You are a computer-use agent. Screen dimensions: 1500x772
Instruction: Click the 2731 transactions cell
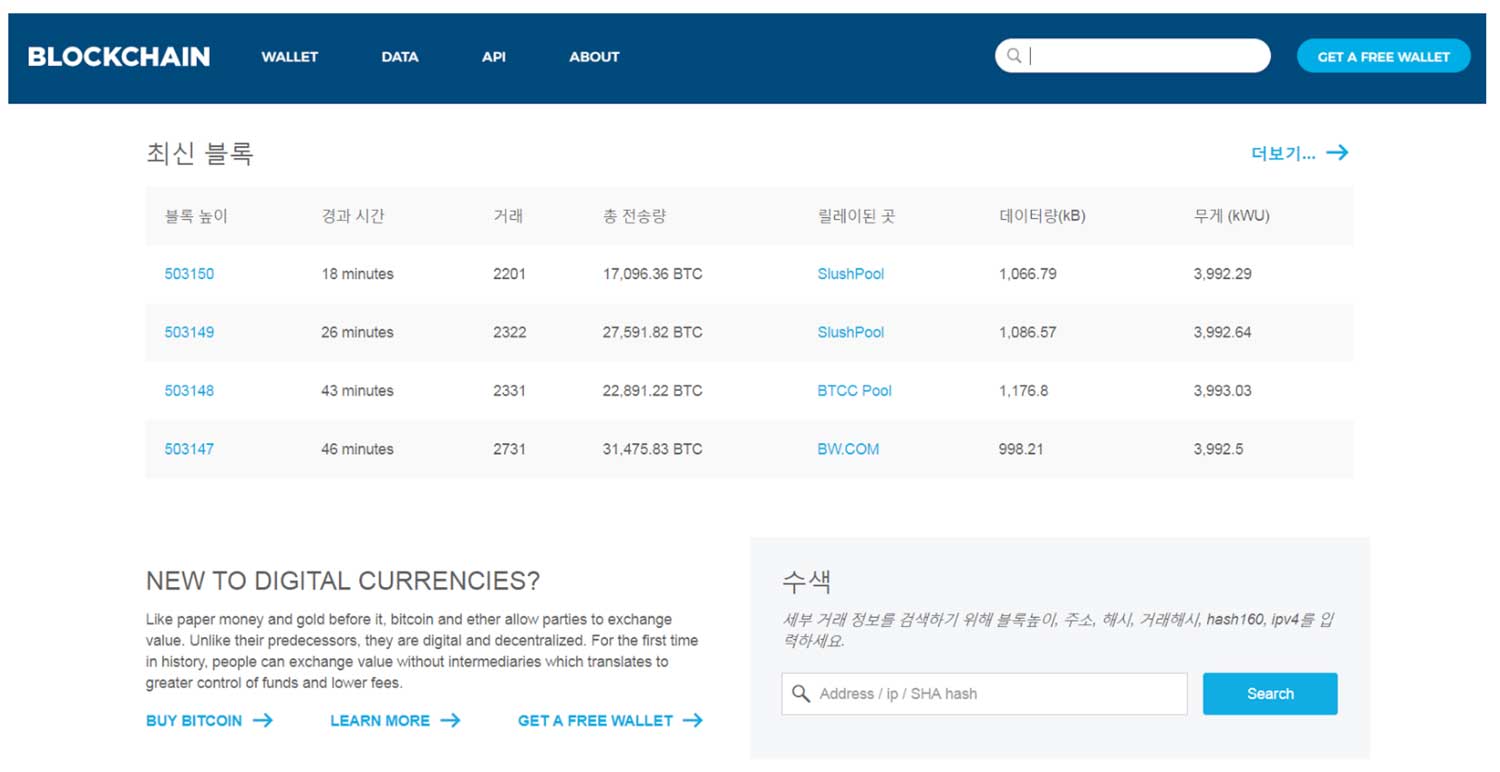click(509, 449)
